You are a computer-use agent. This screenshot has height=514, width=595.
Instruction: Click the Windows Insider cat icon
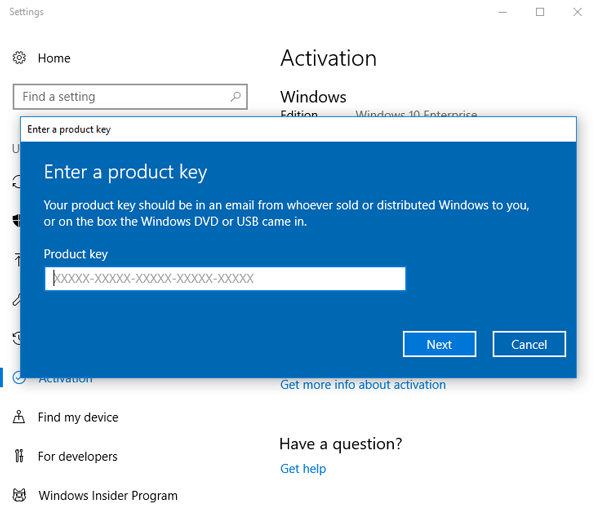pos(19,495)
